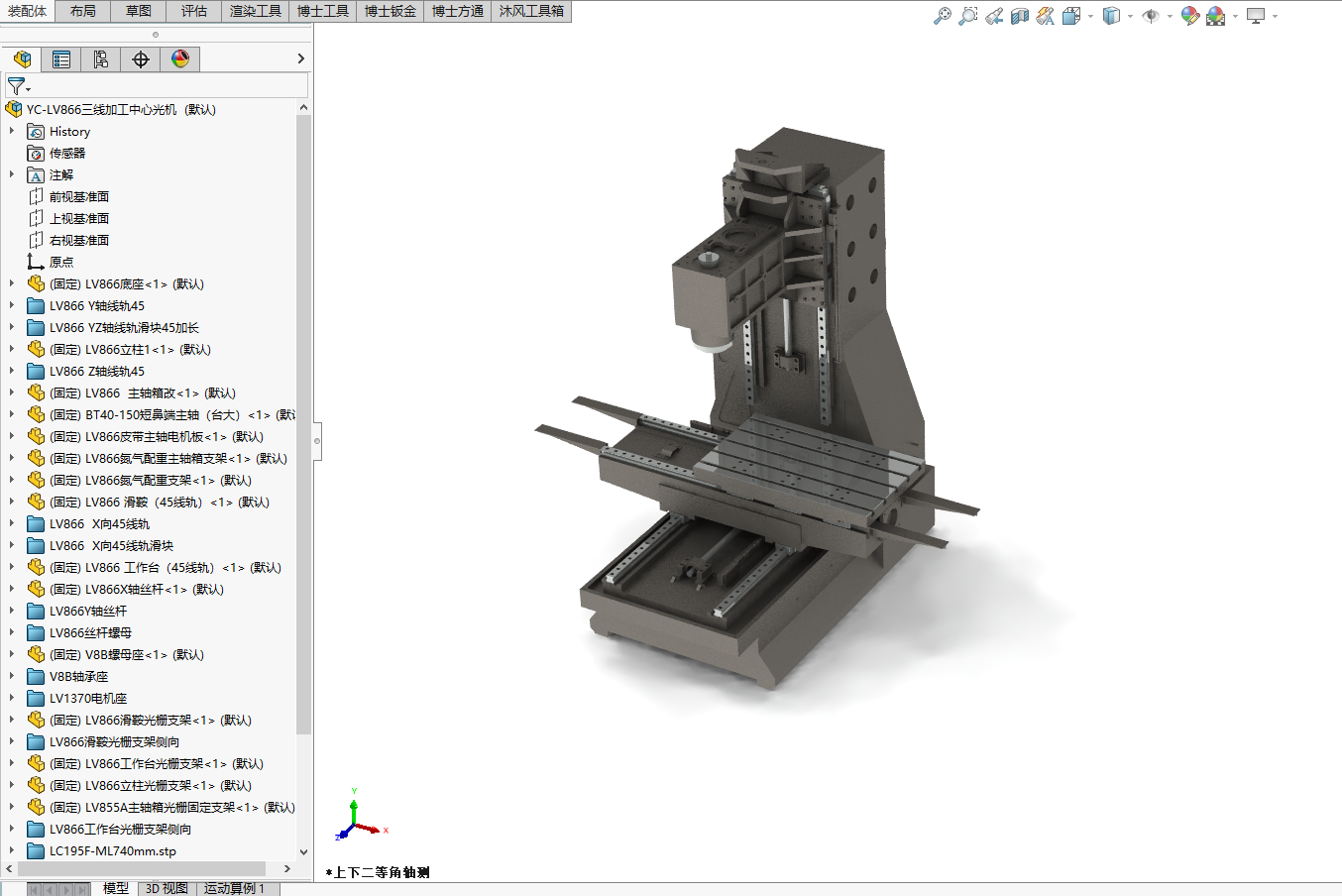Expand the manager panel tabs chevron
The width and height of the screenshot is (1342, 896).
point(301,59)
